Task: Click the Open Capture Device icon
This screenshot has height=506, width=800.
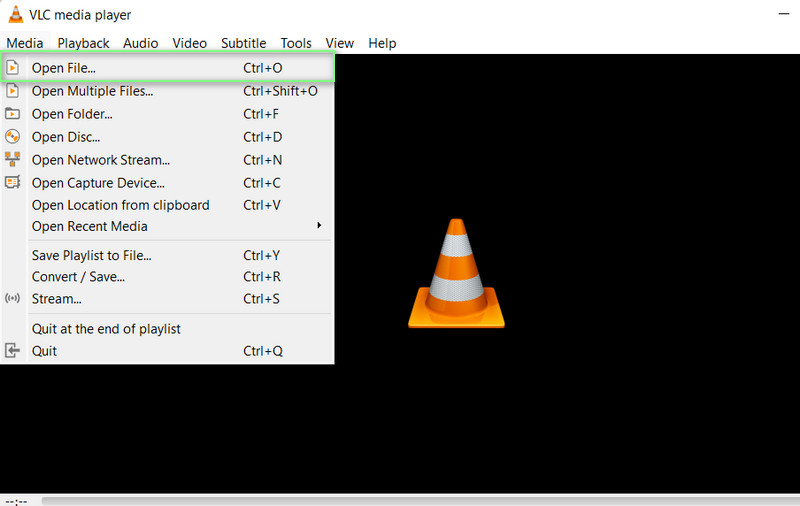Action: pos(13,183)
